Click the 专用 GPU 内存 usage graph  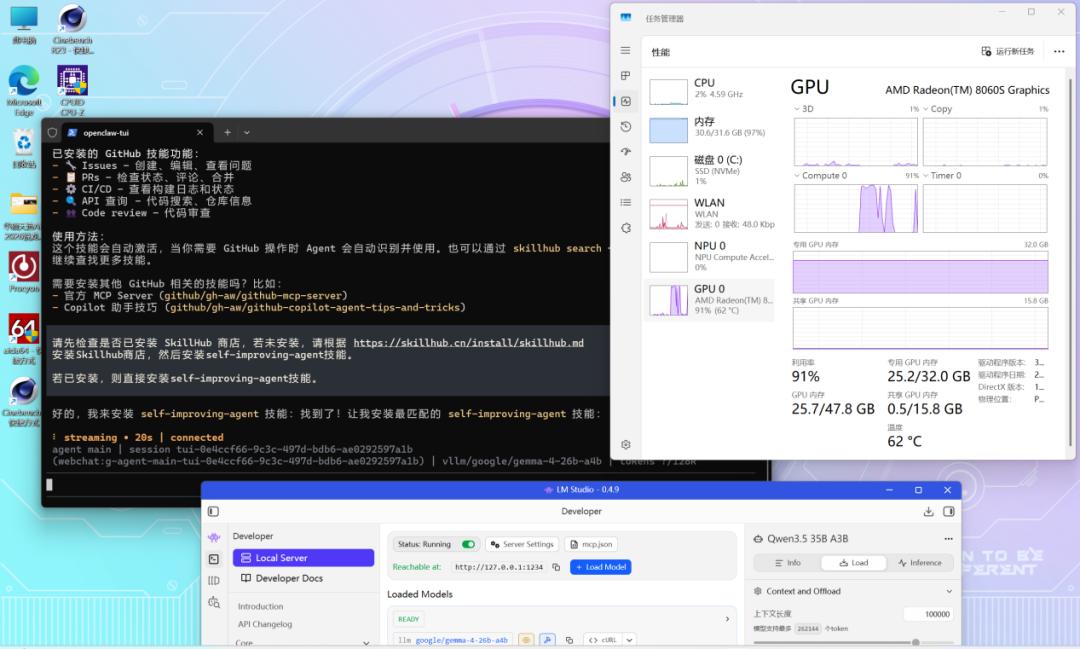click(920, 272)
